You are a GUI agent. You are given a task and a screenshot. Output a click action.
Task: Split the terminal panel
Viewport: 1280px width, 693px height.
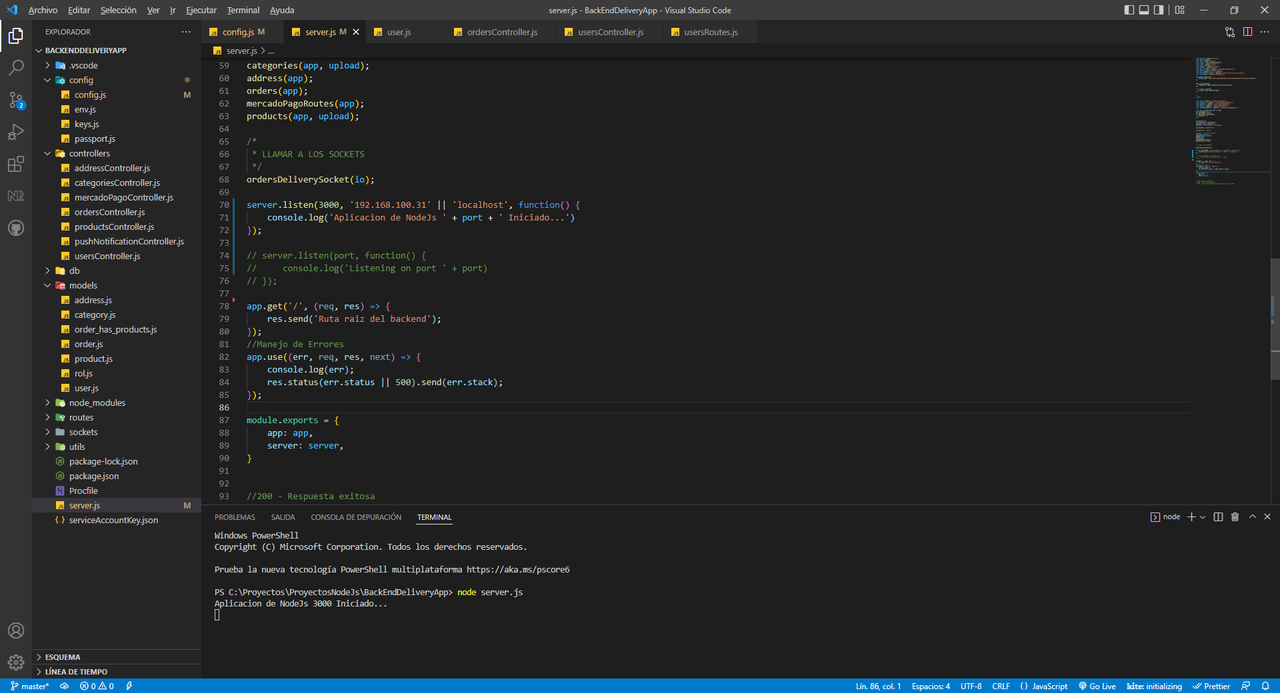click(x=1218, y=517)
